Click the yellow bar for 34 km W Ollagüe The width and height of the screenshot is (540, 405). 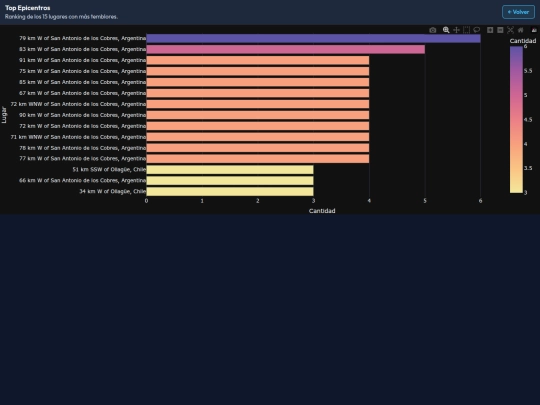[230, 191]
